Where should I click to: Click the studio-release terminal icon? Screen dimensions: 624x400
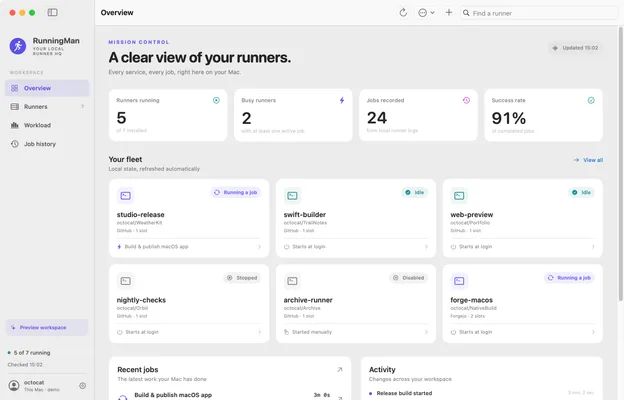[126, 195]
